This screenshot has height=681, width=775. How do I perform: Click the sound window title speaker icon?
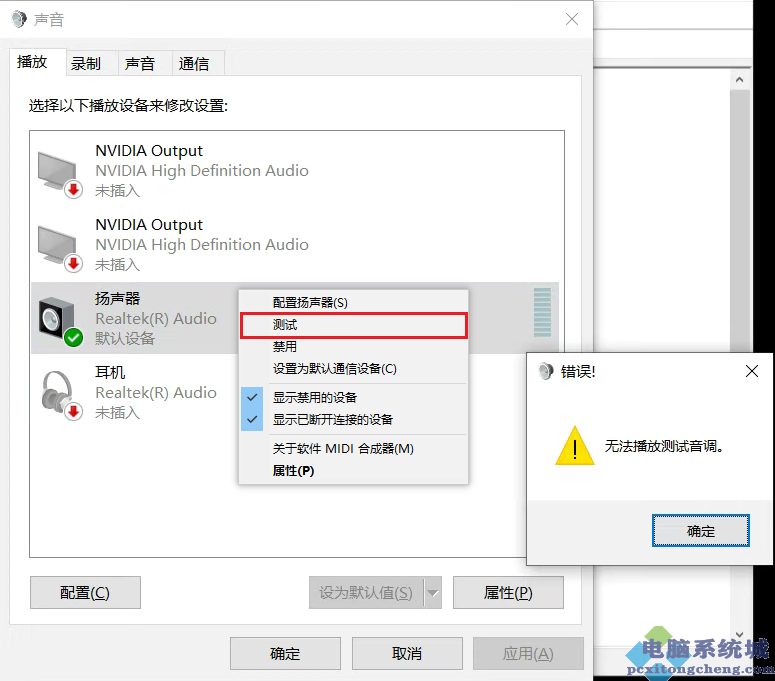tap(19, 19)
